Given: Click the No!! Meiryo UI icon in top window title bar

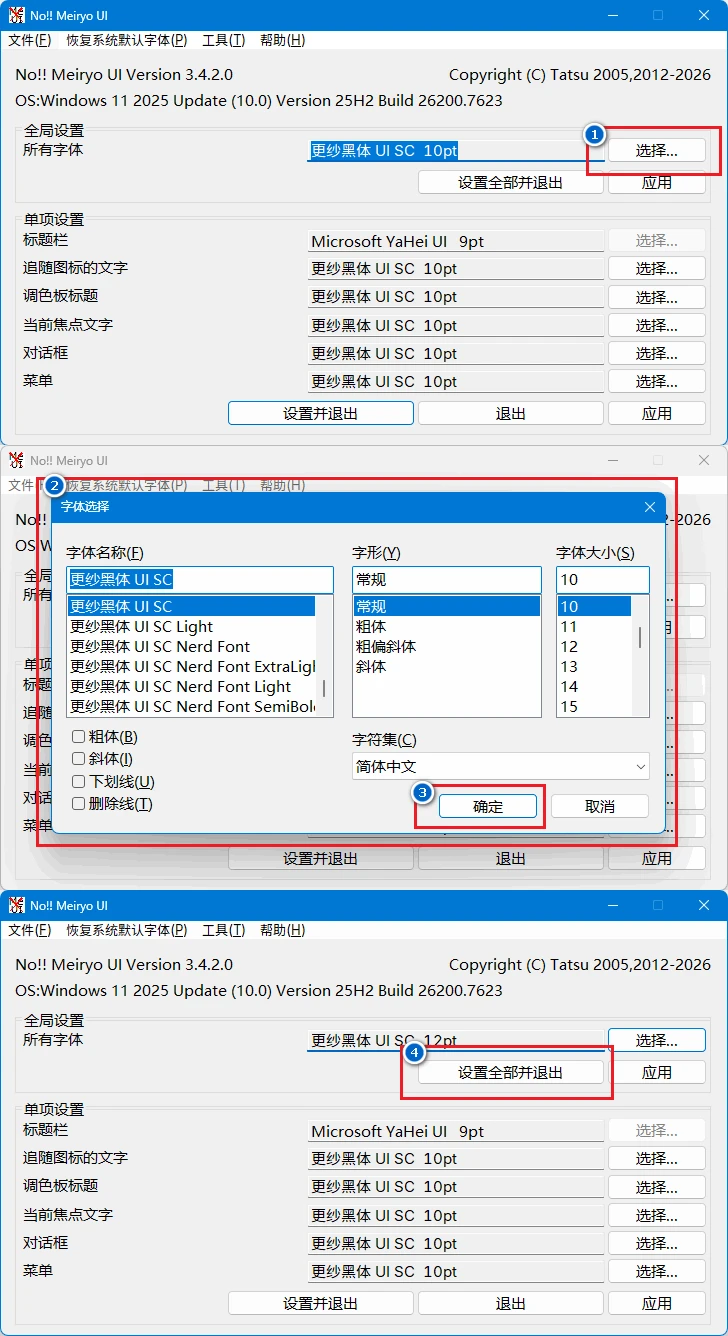Looking at the screenshot, I should click(16, 15).
